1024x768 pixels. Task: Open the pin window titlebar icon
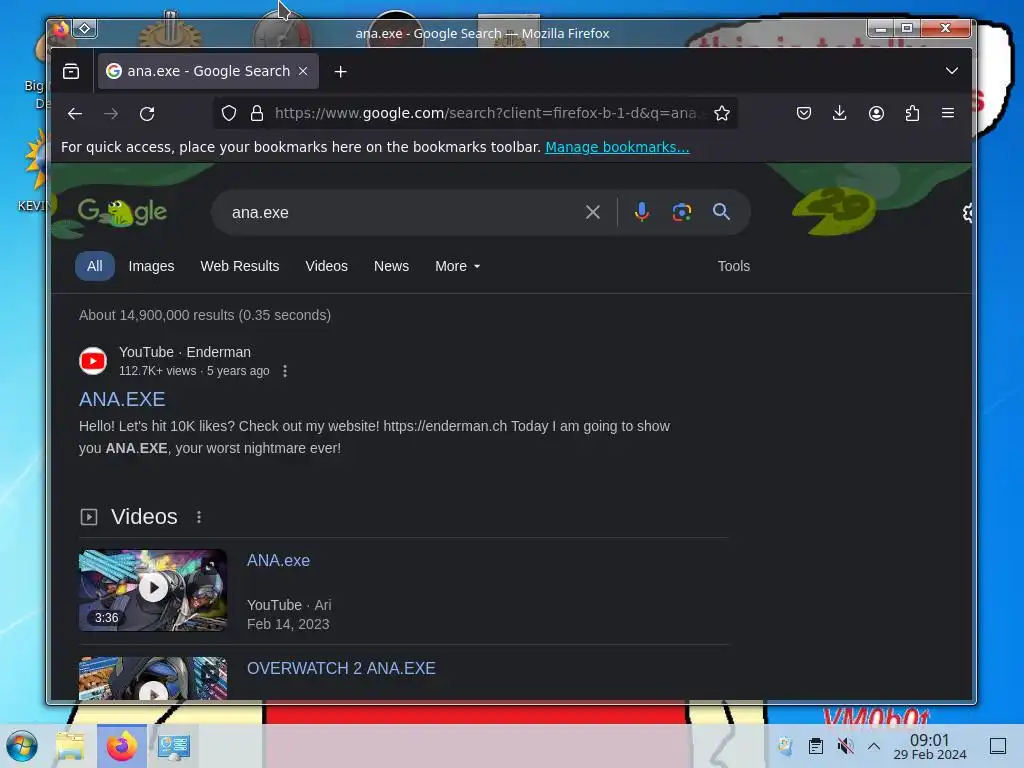tap(85, 28)
